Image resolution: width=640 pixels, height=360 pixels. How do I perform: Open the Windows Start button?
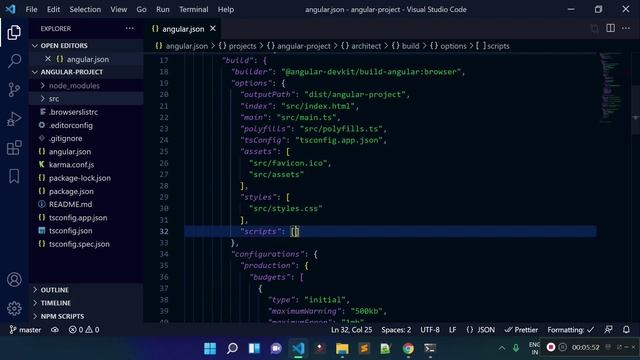click(210, 348)
